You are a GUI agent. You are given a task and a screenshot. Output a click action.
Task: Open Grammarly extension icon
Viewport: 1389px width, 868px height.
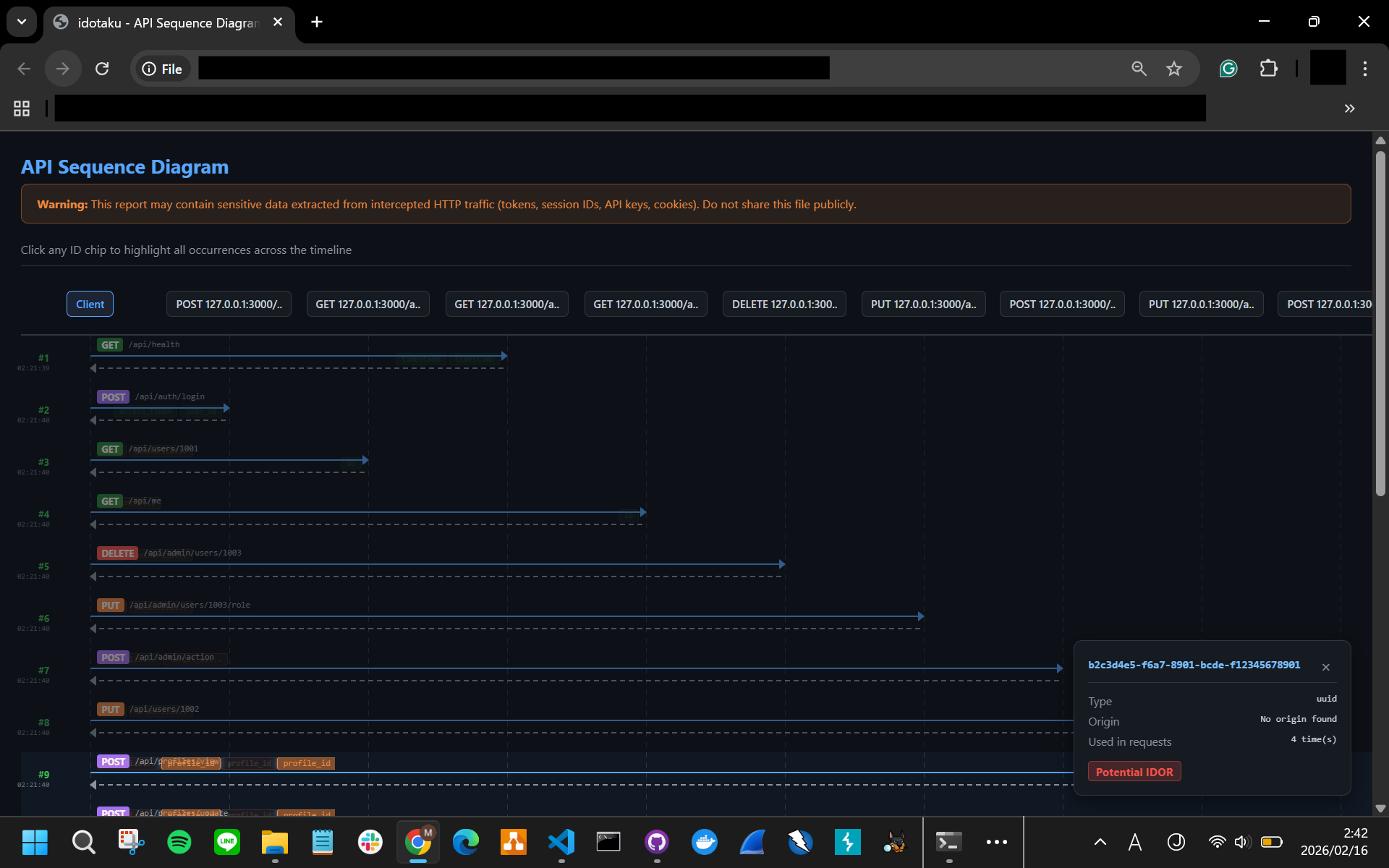(1228, 69)
